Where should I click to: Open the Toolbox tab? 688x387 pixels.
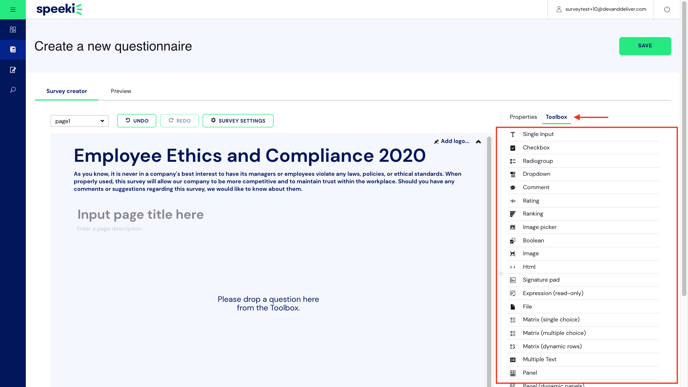click(x=556, y=117)
